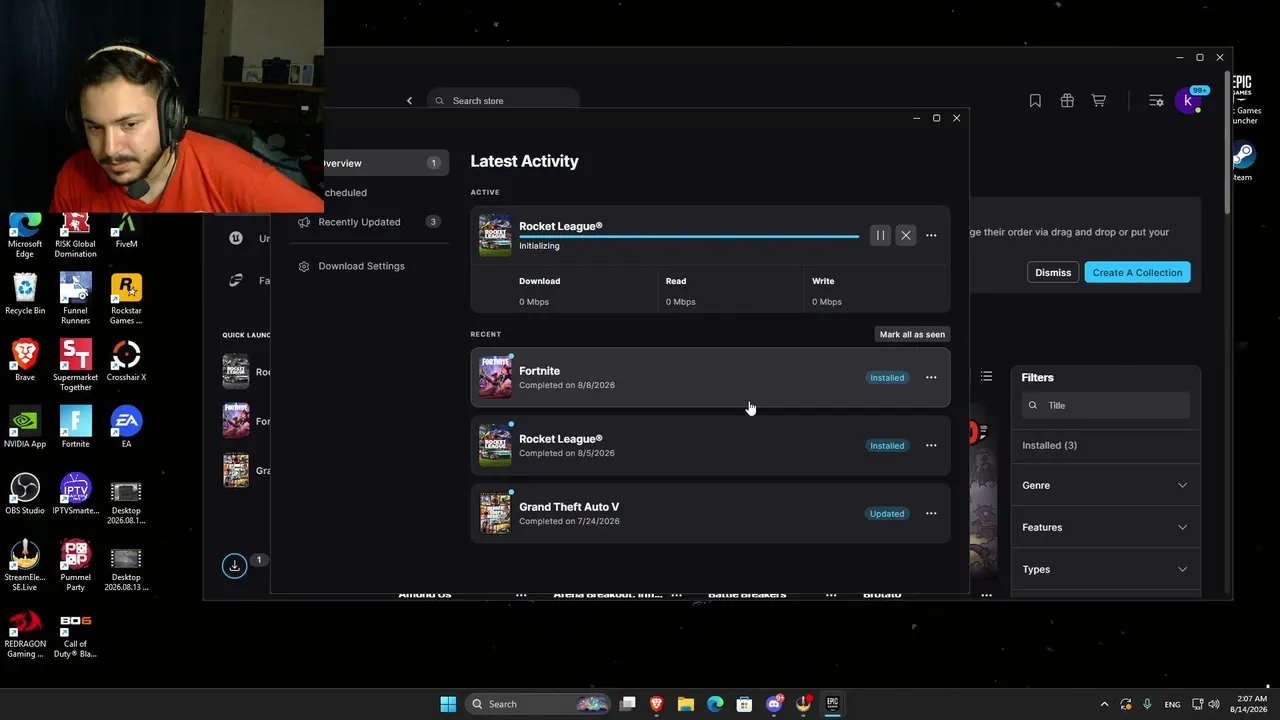Viewport: 1280px width, 720px height.
Task: Switch library to list view
Action: pos(987,377)
